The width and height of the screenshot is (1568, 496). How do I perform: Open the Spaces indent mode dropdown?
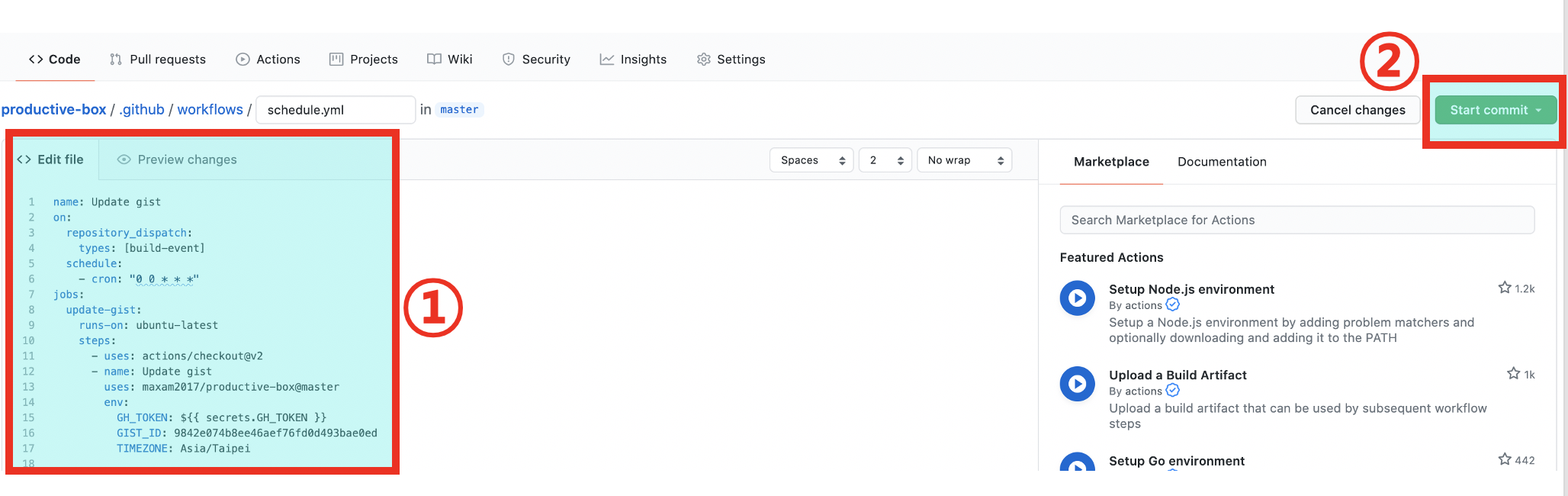811,160
